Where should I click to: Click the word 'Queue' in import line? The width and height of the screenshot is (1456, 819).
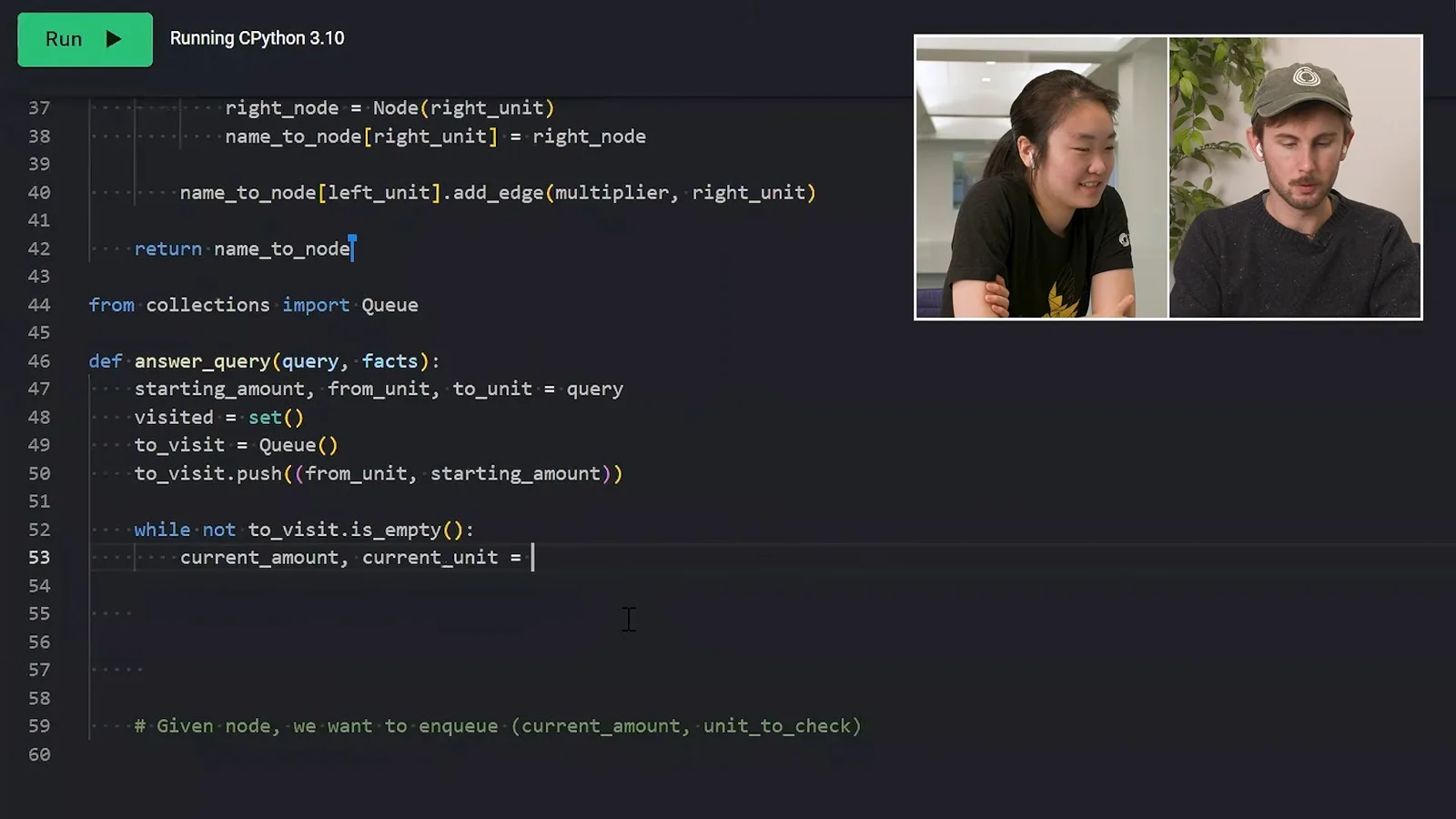389,305
